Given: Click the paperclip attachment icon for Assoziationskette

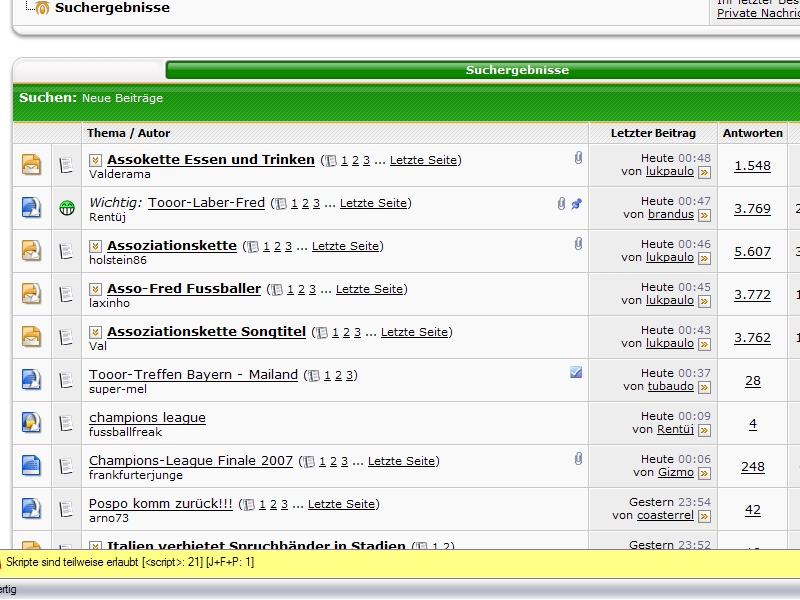Looking at the screenshot, I should [578, 244].
